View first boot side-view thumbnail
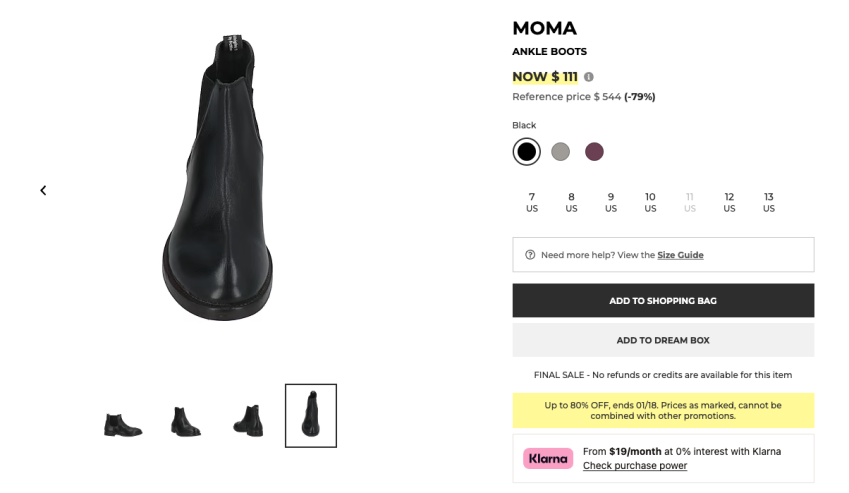 click(x=123, y=423)
